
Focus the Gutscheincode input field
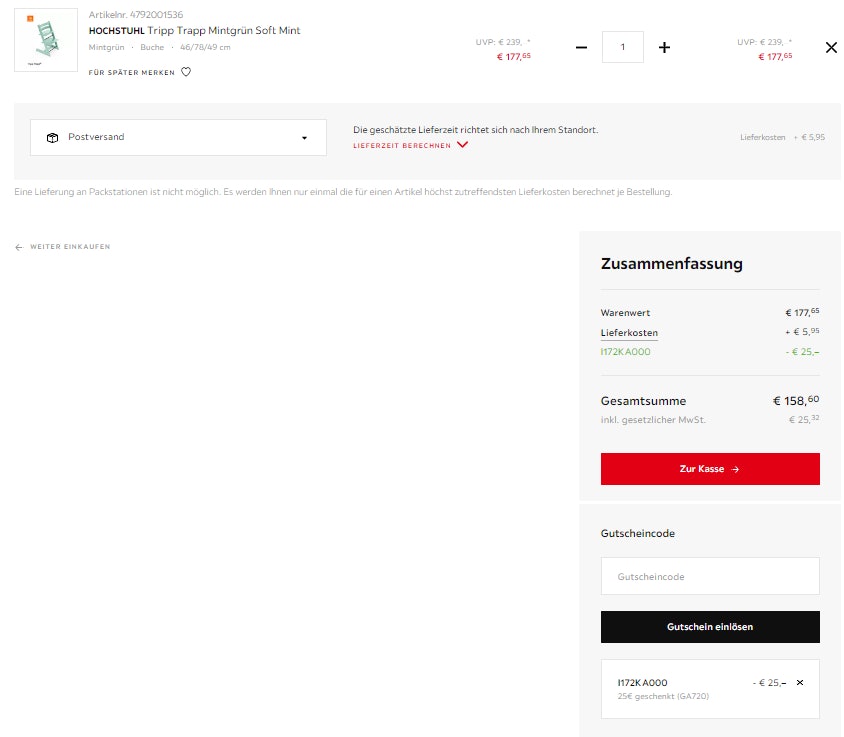click(710, 576)
